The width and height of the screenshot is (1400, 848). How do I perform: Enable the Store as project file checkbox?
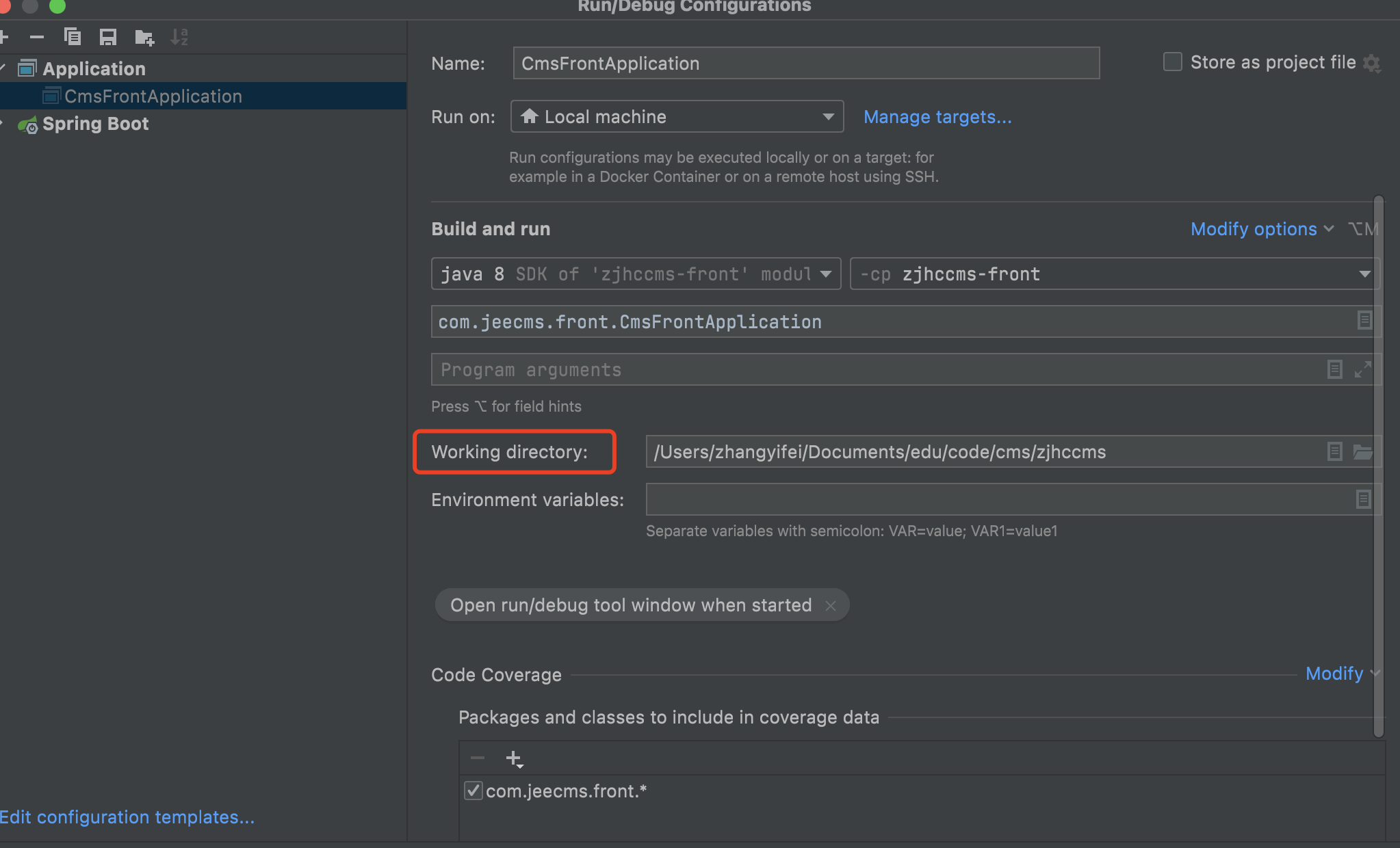(1173, 62)
